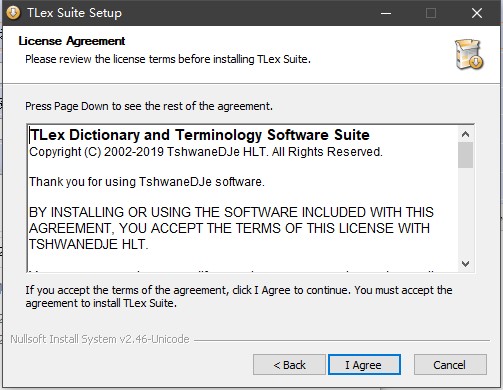
Task: Click the TLex Suite Setup title bar text
Action: point(74,13)
